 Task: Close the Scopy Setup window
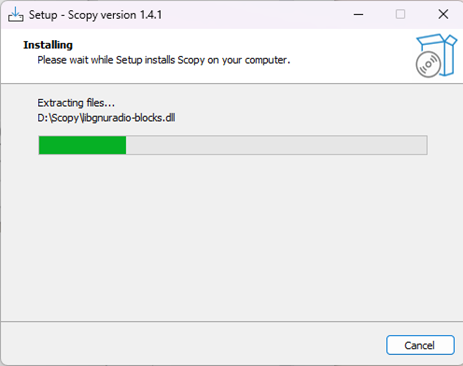pos(443,14)
